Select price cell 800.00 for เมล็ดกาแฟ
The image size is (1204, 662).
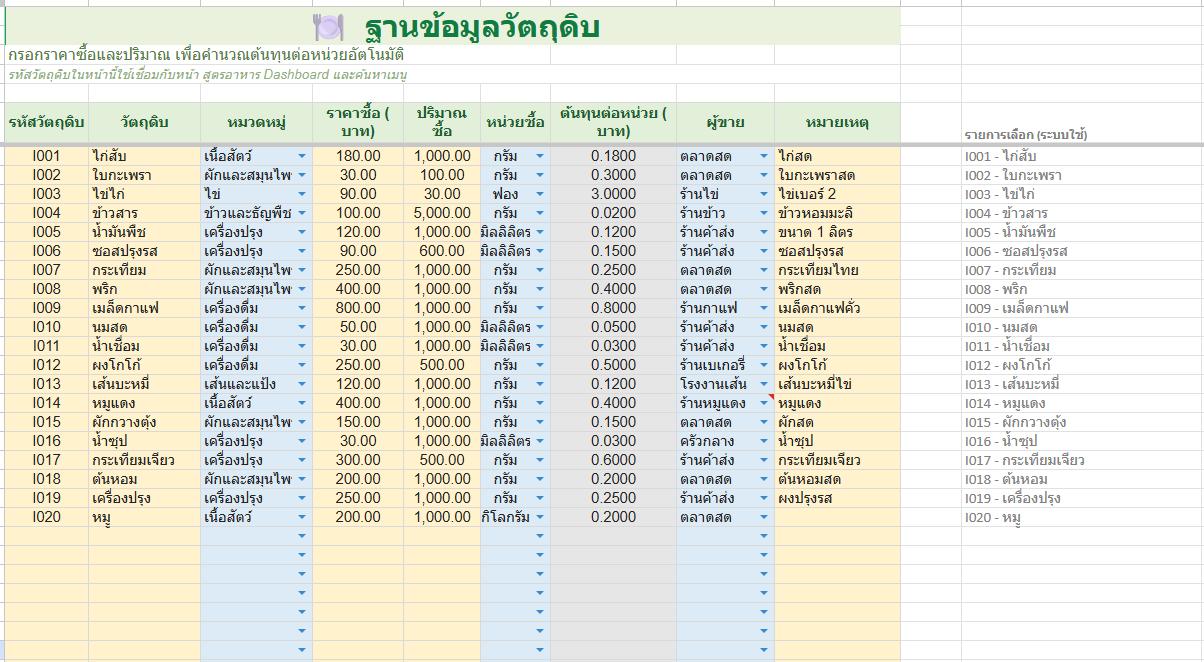coord(358,308)
